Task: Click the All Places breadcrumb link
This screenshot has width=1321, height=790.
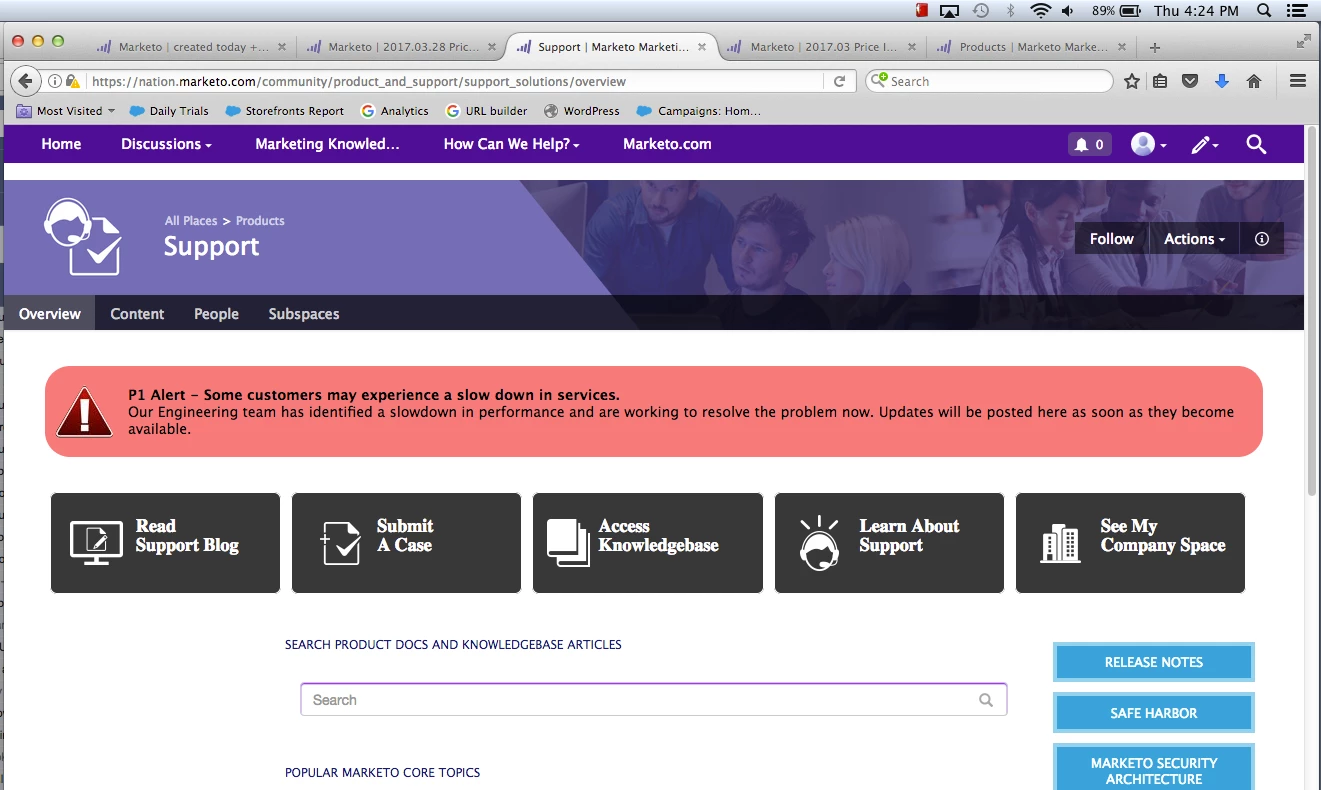Action: coord(191,221)
